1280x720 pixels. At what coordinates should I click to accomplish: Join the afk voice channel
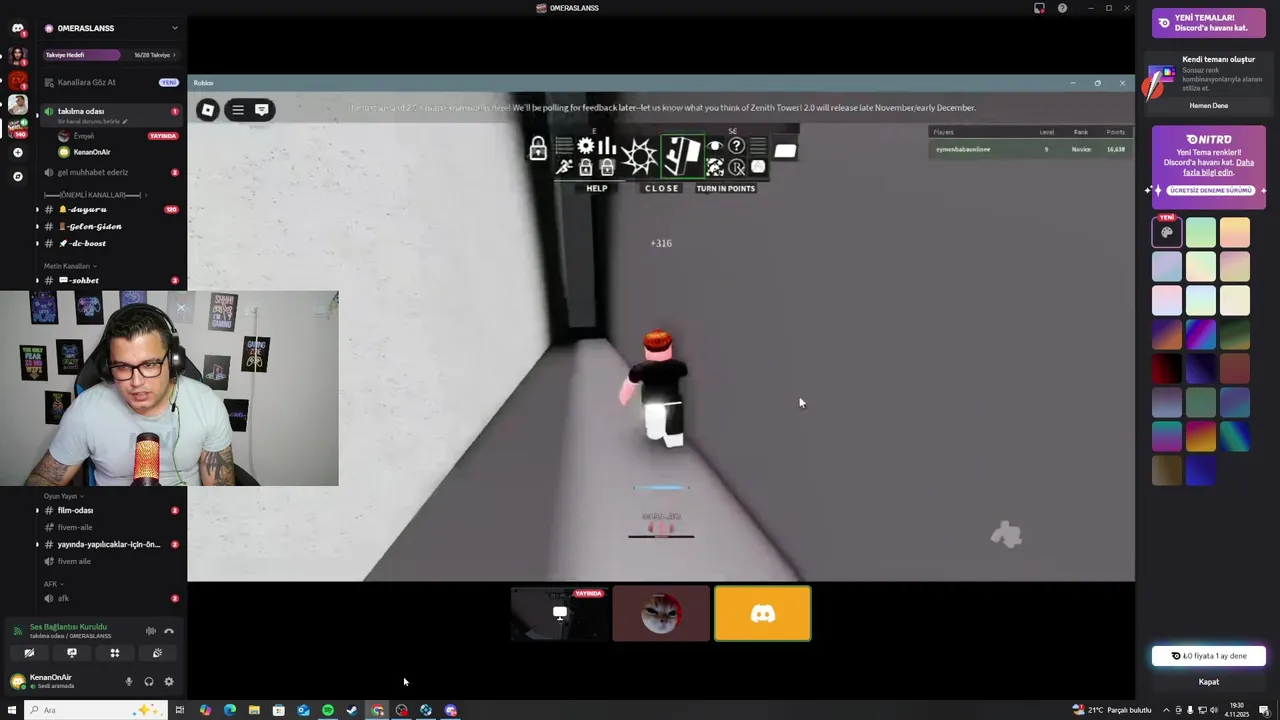[110, 598]
